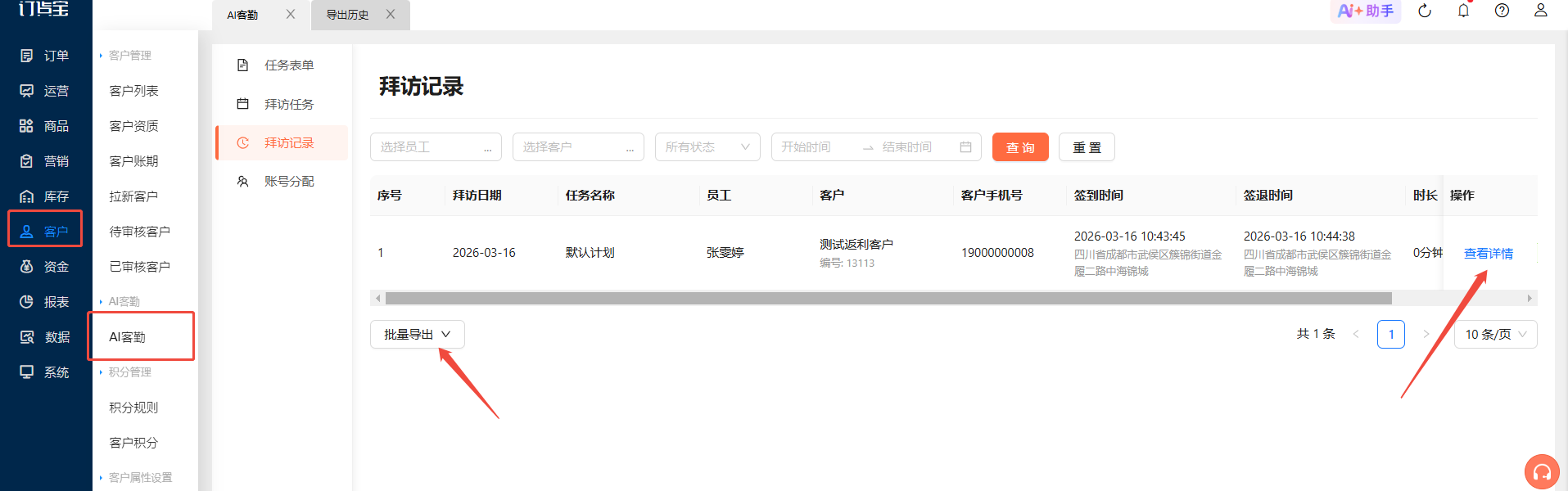This screenshot has width=1568, height=491.
Task: Open 拉新客户 in submenu
Action: (x=134, y=196)
